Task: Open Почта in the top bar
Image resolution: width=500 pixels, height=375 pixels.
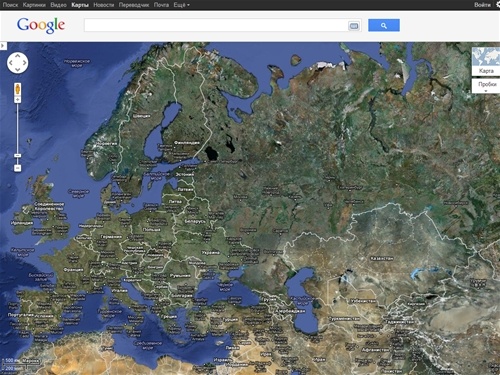Action: 161,5
